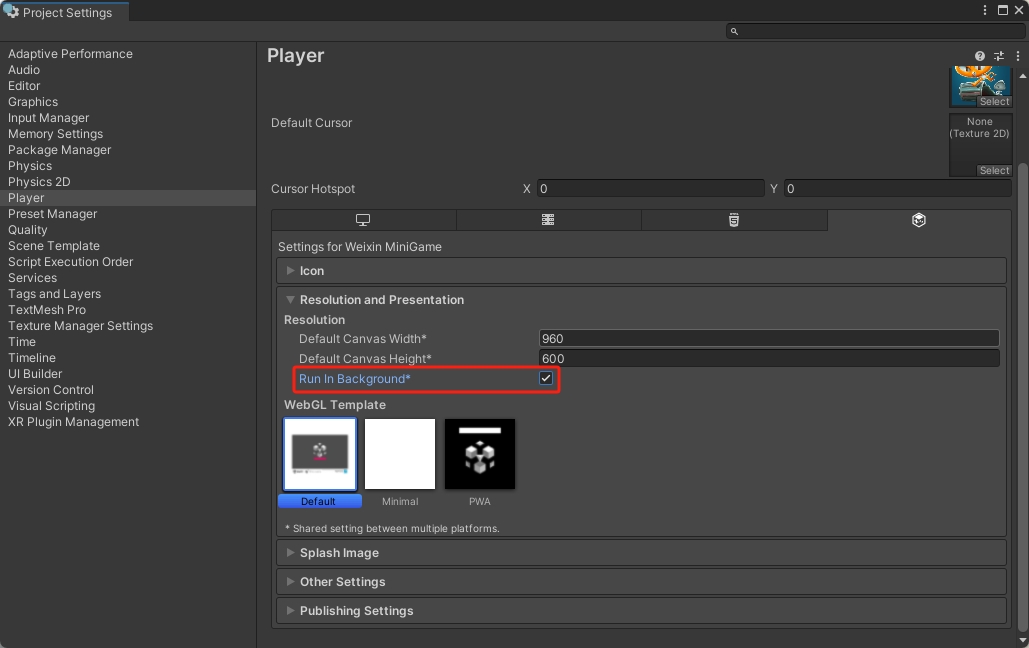This screenshot has width=1029, height=648.
Task: Choose the Minimal WebGL template
Action: [400, 455]
